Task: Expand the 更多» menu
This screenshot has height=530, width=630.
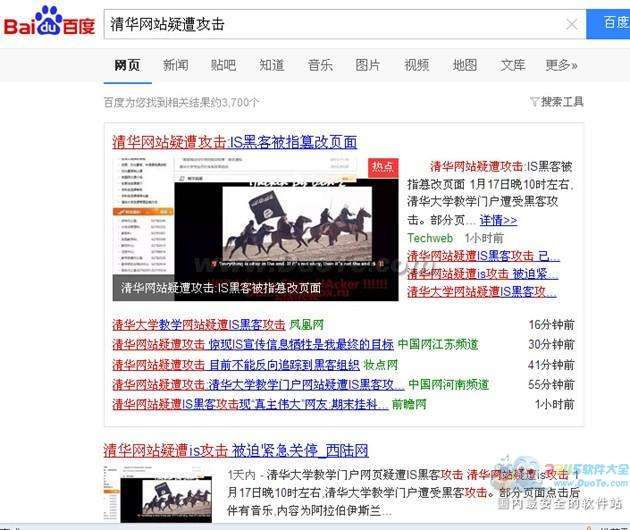Action: point(562,65)
